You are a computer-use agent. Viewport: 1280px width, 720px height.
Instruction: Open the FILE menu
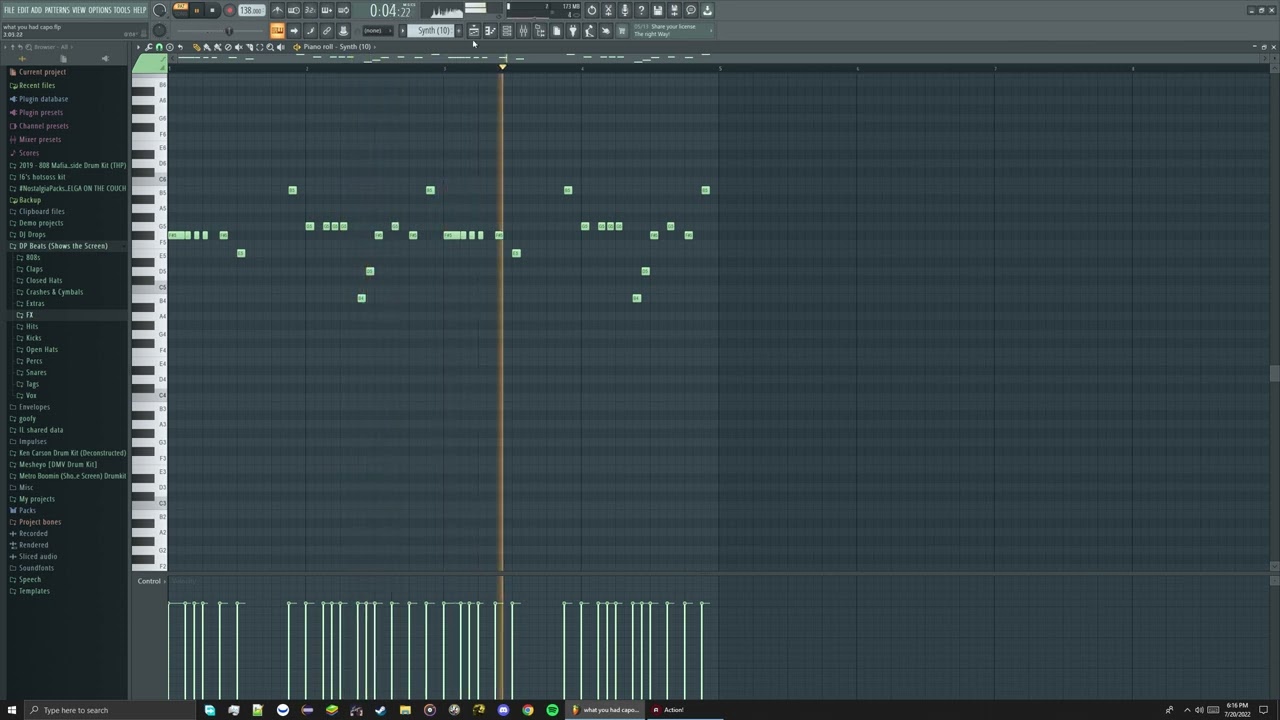pos(9,10)
